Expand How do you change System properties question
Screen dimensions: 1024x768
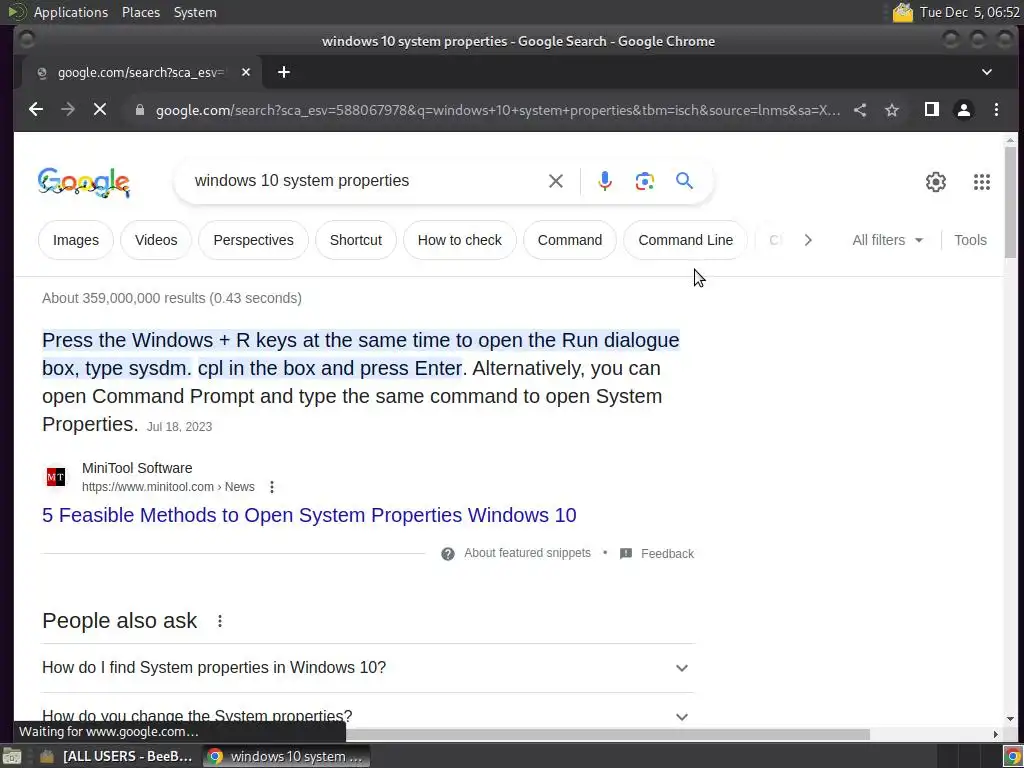tap(368, 716)
